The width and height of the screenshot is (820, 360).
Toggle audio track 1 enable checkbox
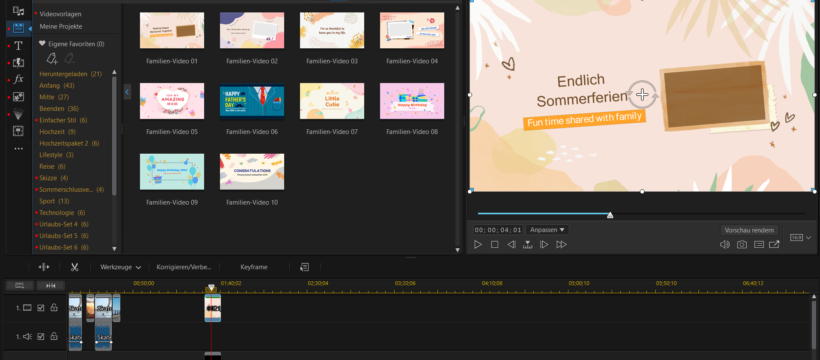[x=41, y=336]
